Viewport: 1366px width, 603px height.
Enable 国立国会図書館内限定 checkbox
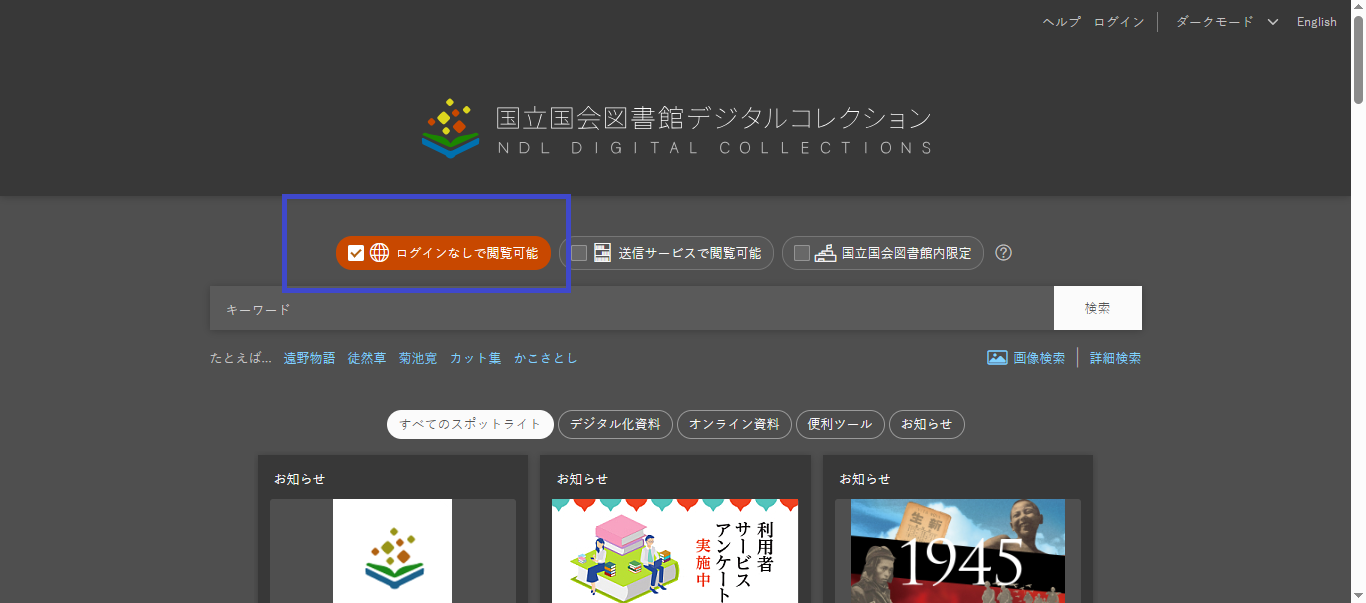801,253
